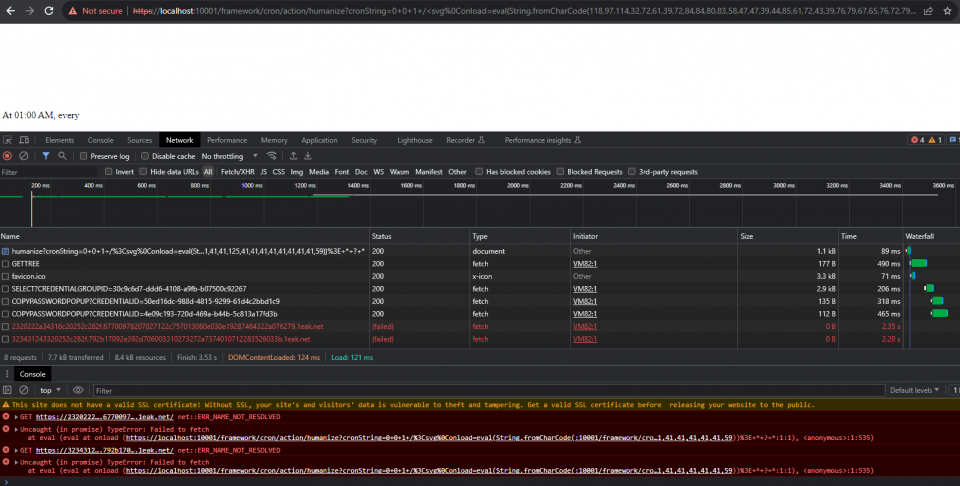Open https://2320222 link in console error

[x=105, y=417]
